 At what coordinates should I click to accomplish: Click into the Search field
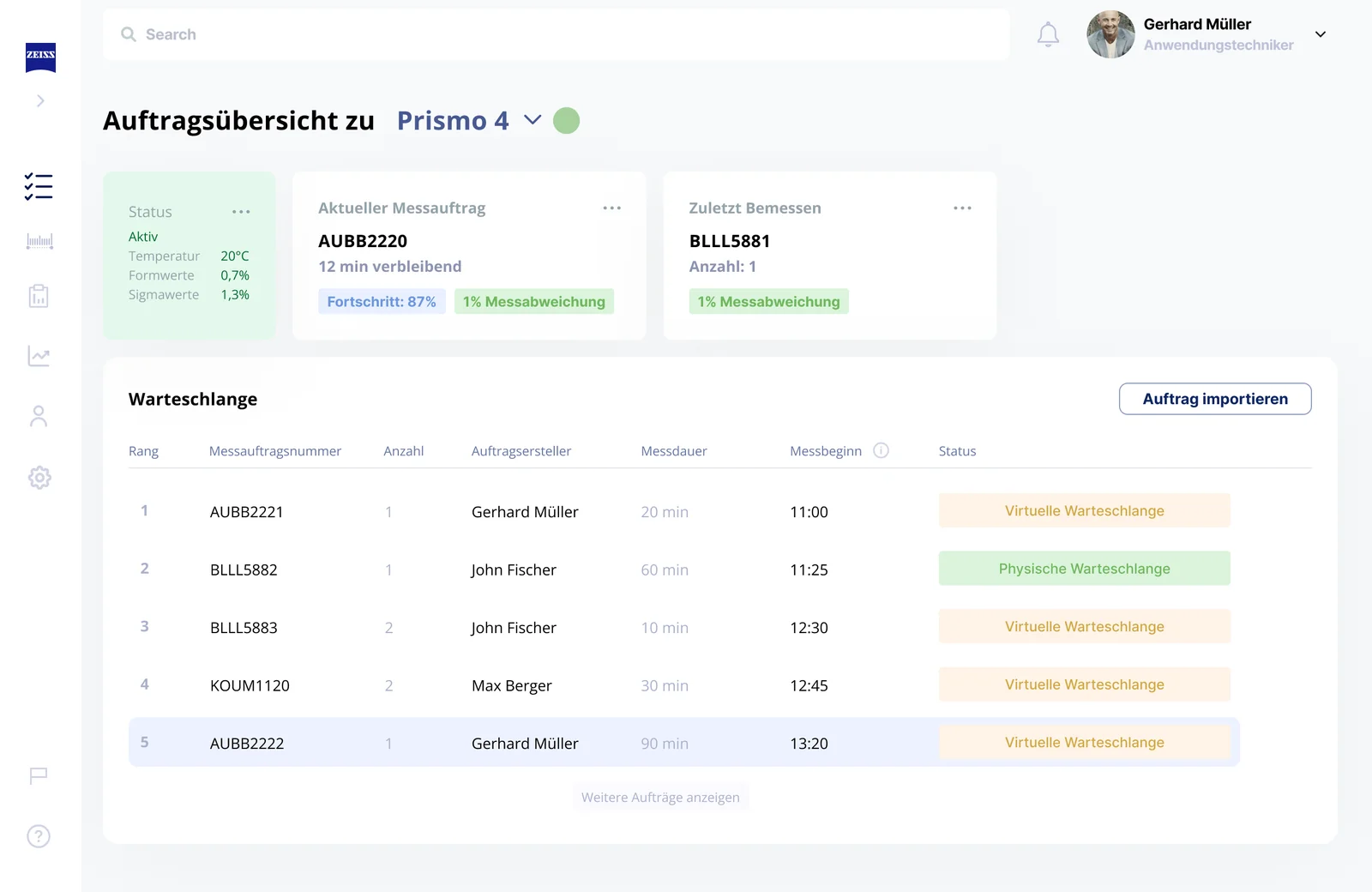tap(556, 34)
